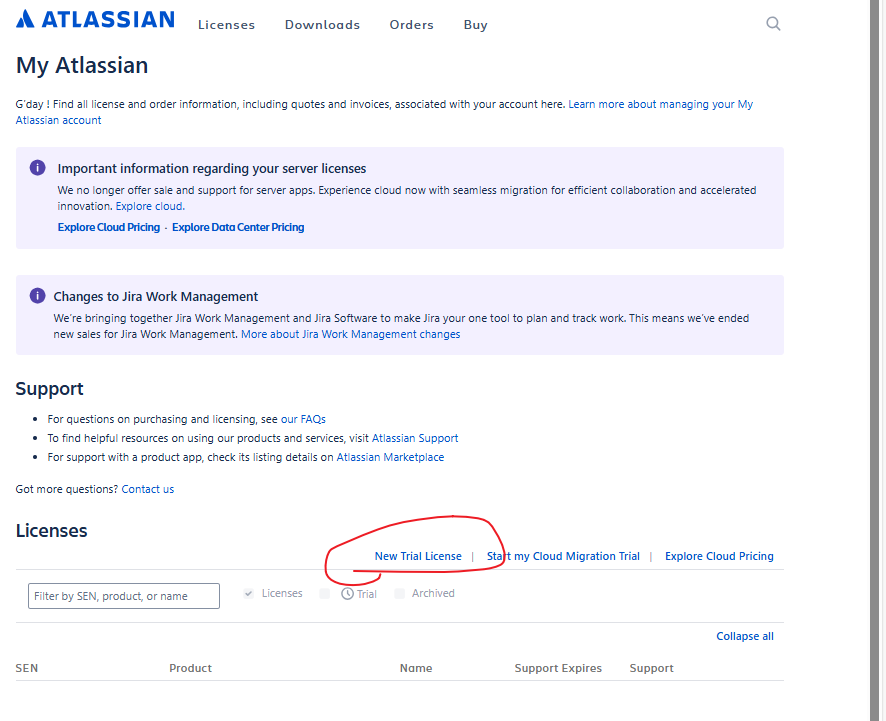This screenshot has height=721, width=886.
Task: Visit the Atlassian Support link
Action: 415,438
